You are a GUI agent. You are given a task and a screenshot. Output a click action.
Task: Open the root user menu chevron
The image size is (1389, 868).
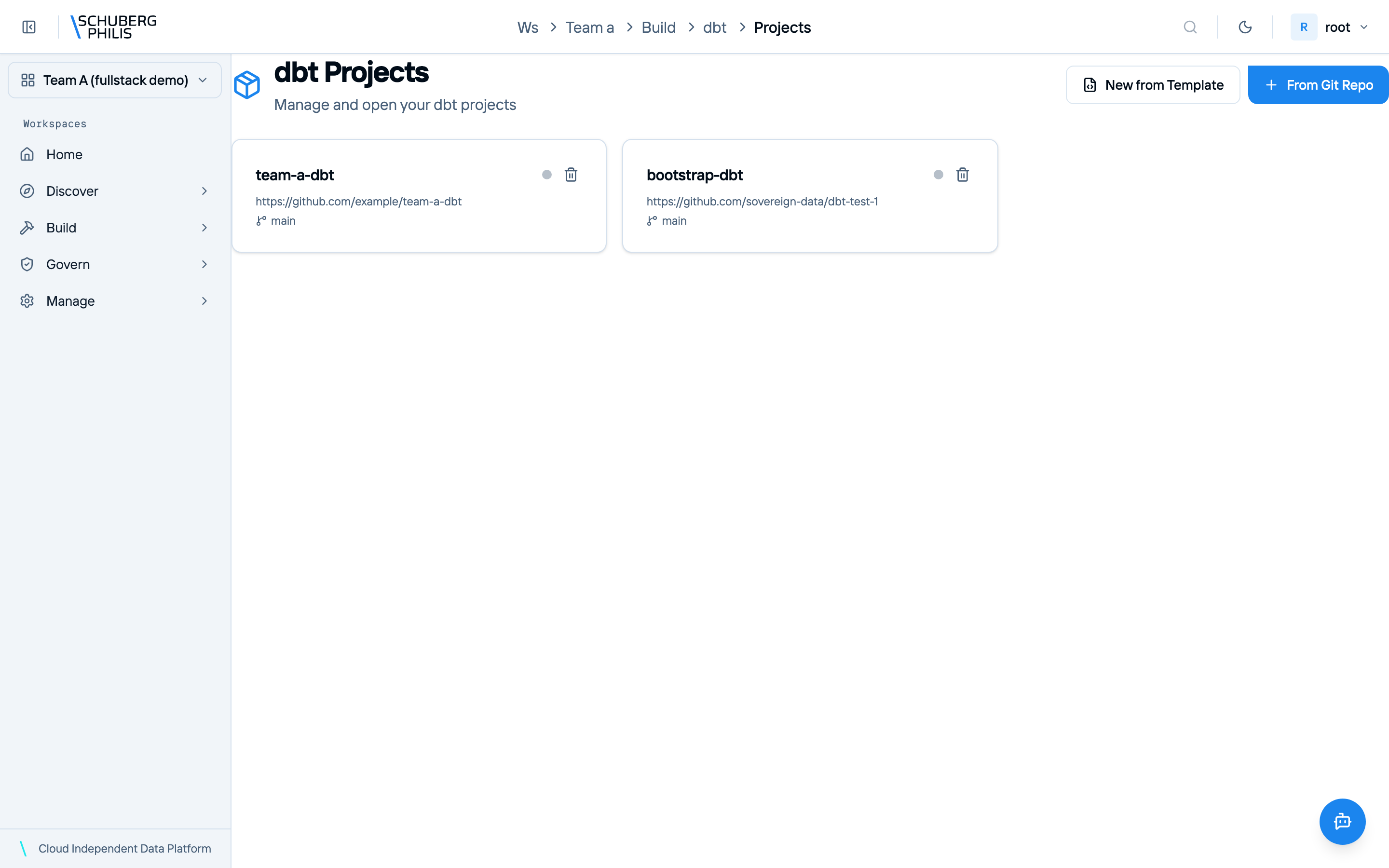pos(1364,27)
